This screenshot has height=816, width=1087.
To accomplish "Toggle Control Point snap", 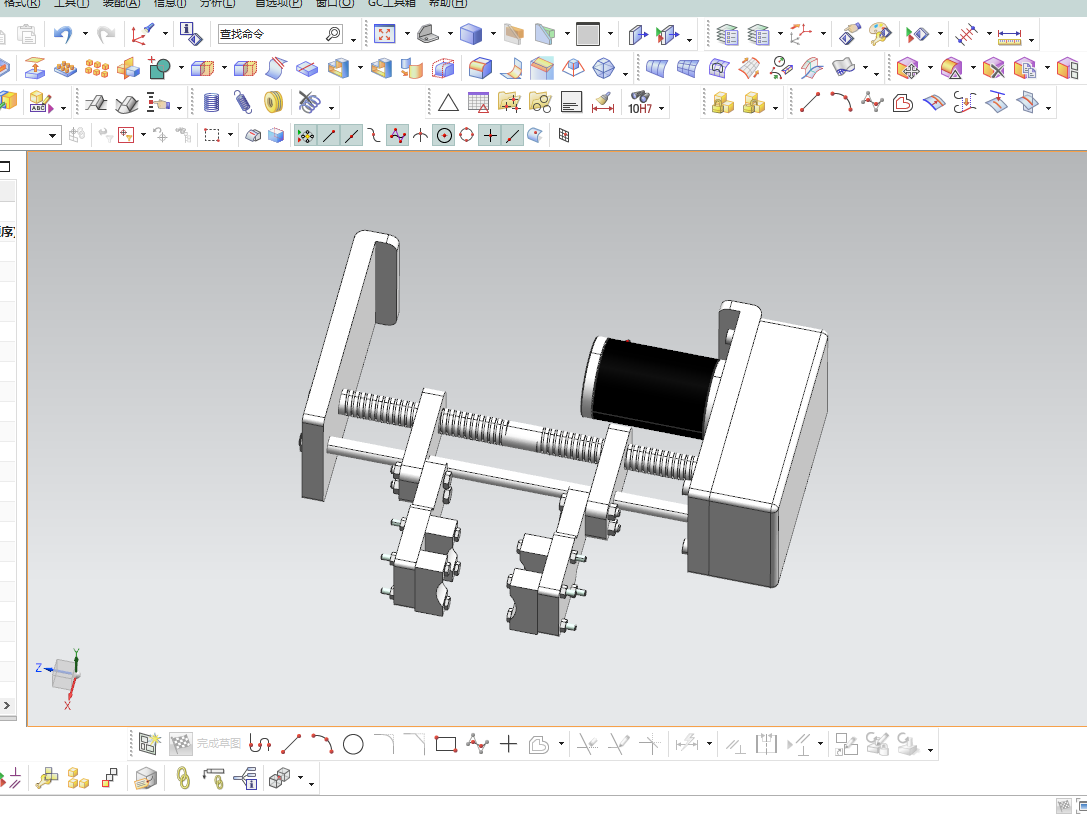I will pos(374,136).
